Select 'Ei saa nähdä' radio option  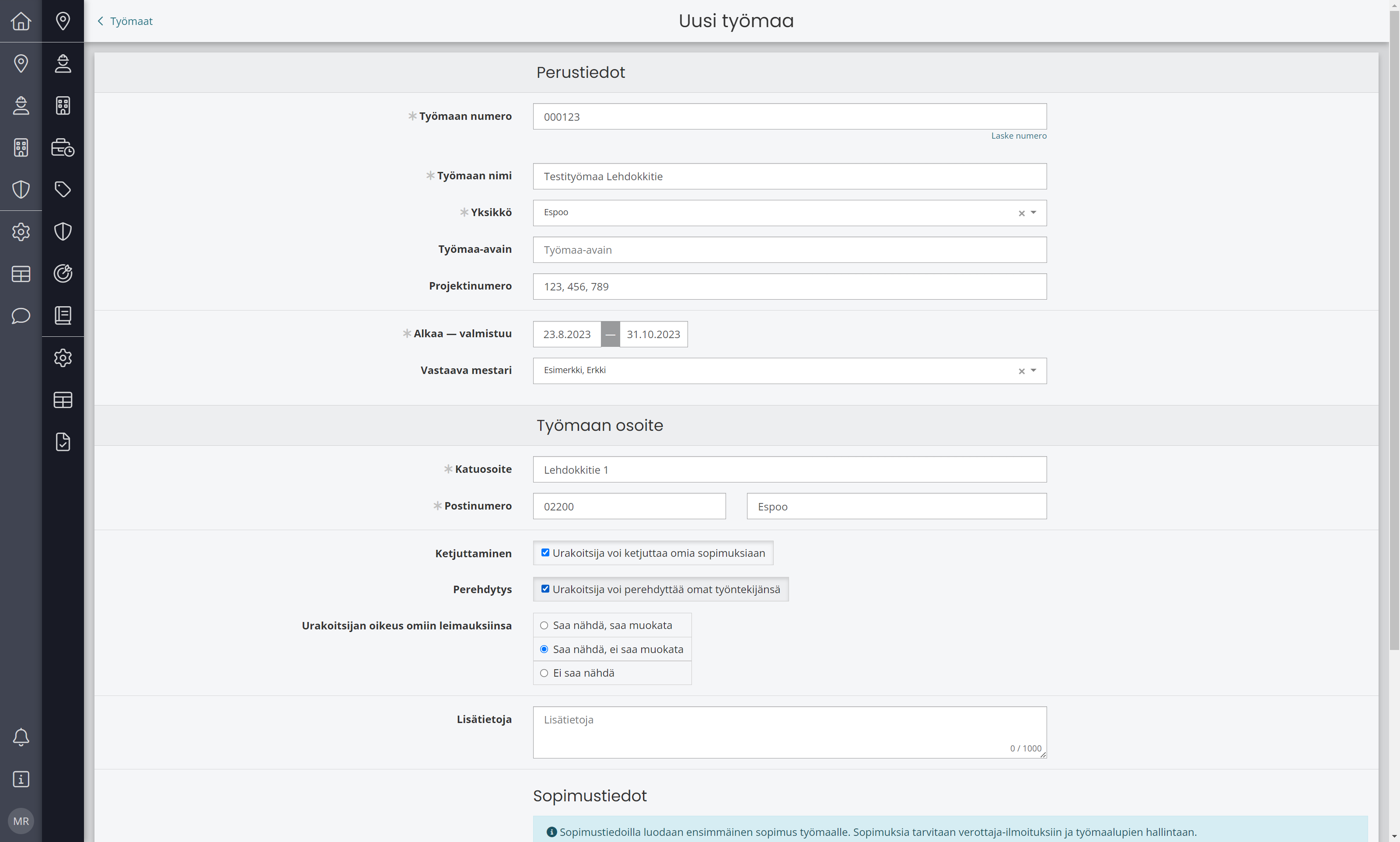544,673
